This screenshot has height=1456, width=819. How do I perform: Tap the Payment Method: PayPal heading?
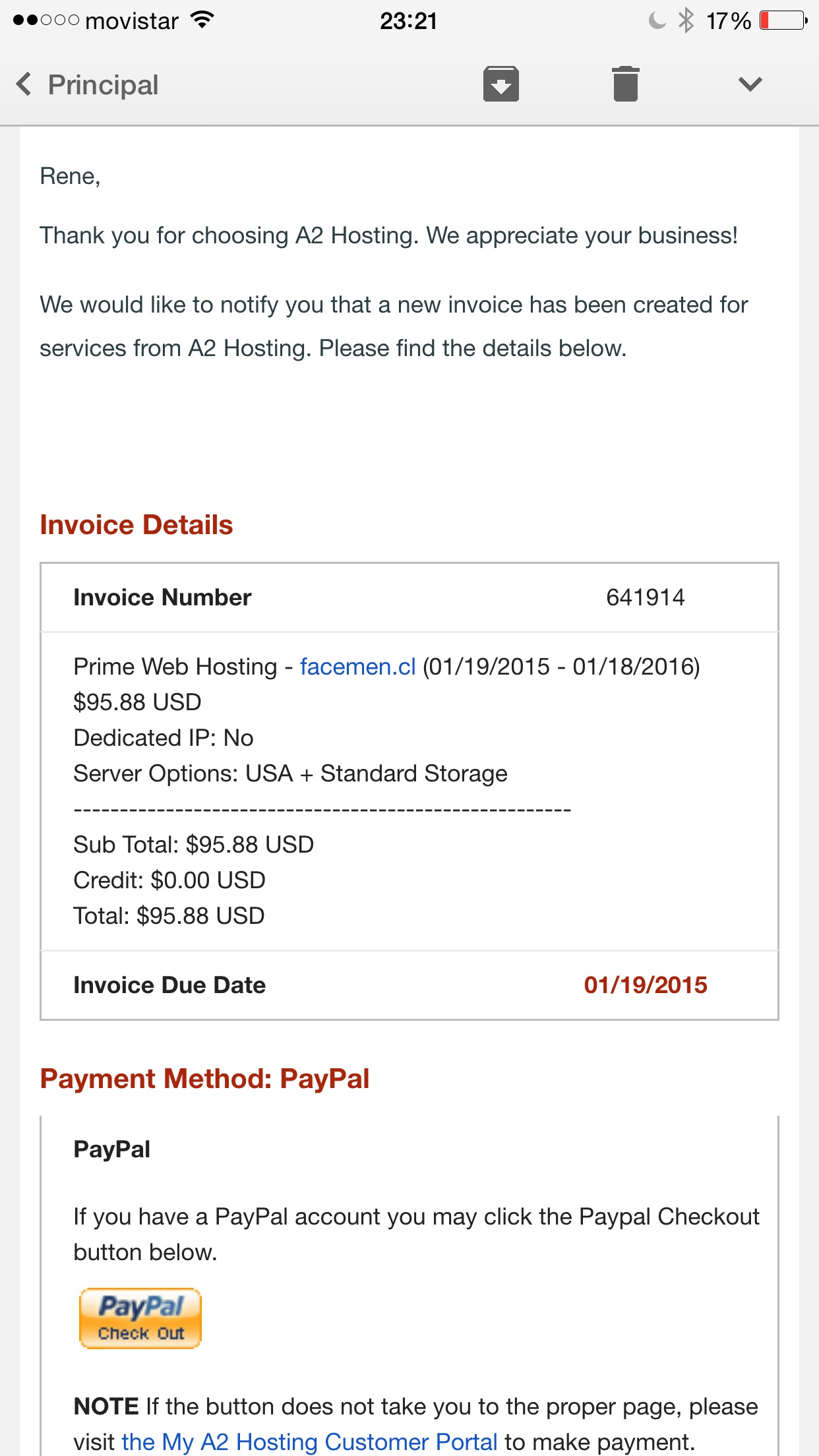(204, 1079)
